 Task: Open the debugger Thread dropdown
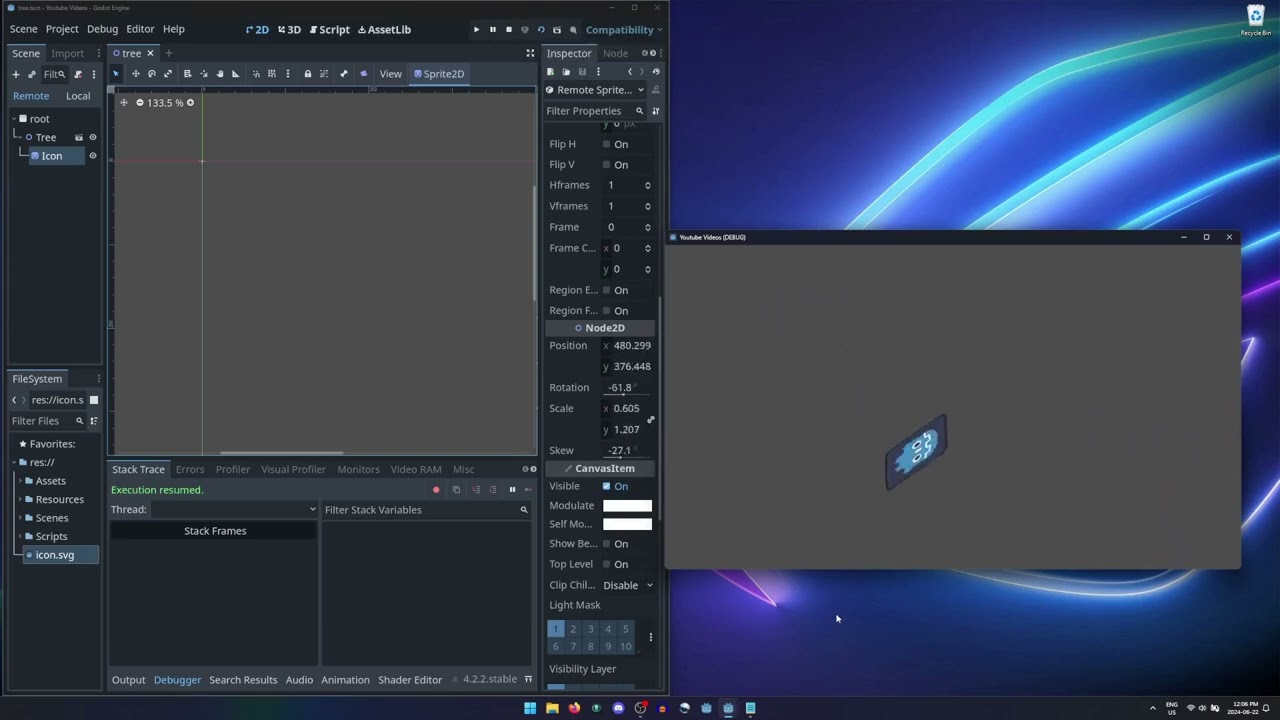(234, 510)
